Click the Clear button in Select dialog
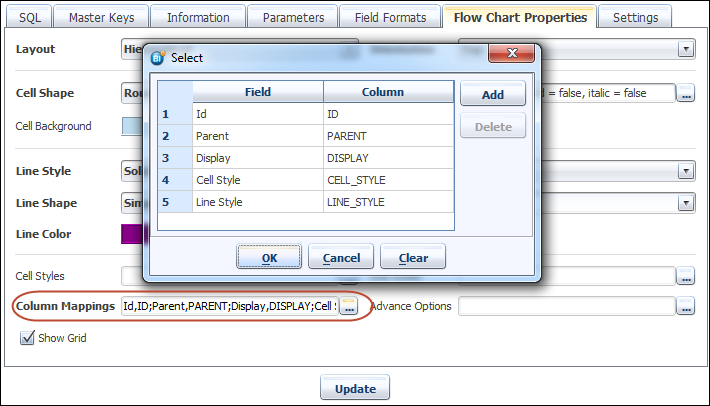 coord(413,257)
